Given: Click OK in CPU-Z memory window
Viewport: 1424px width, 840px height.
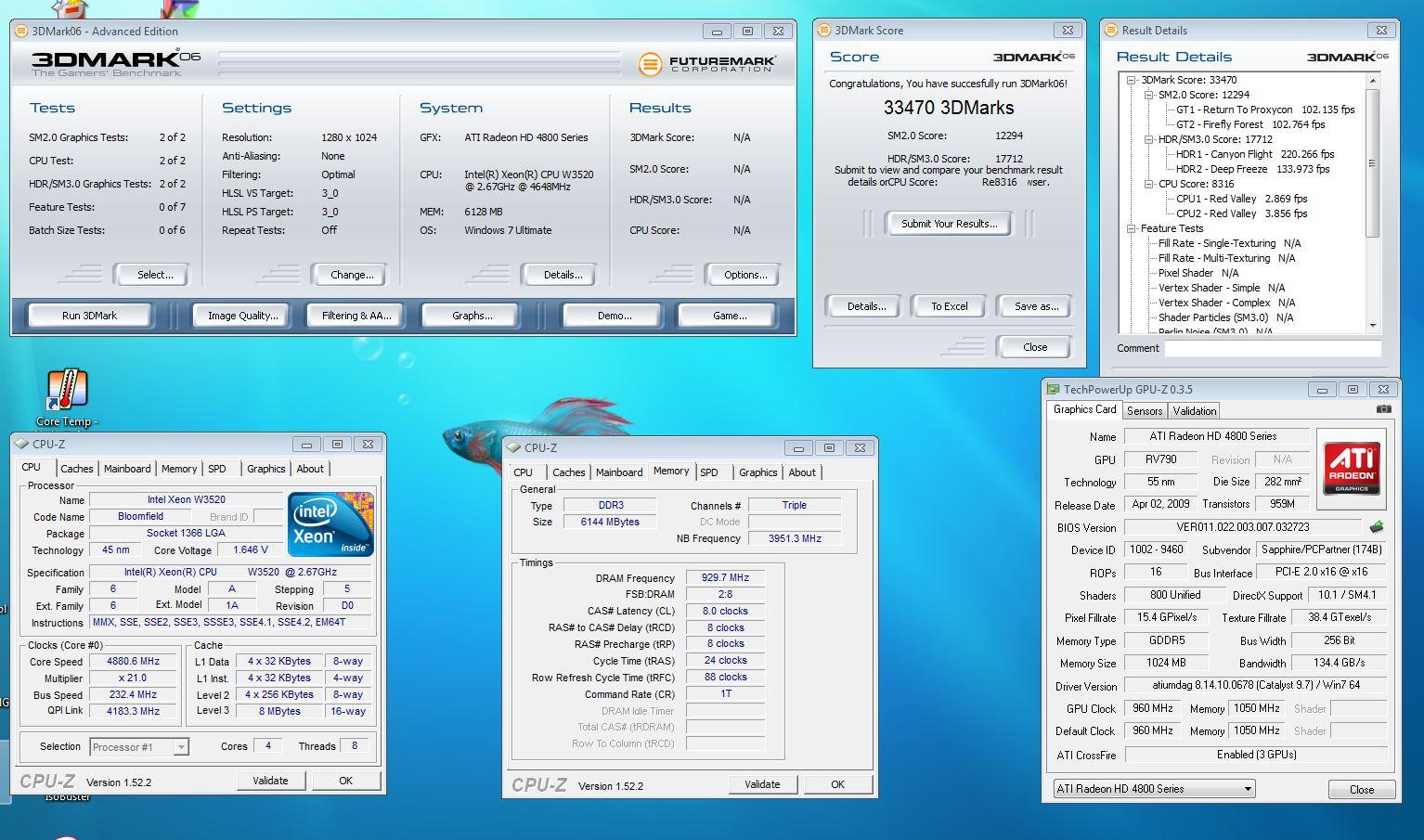Looking at the screenshot, I should click(837, 784).
